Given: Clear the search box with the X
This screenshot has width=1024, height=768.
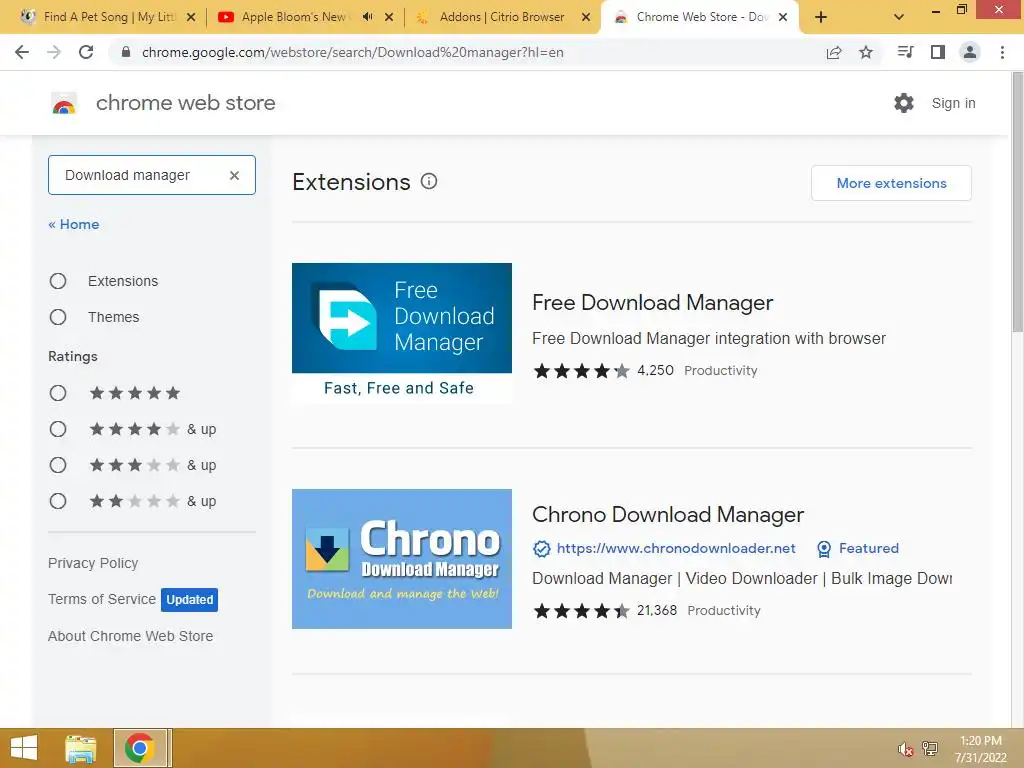Looking at the screenshot, I should (x=234, y=175).
